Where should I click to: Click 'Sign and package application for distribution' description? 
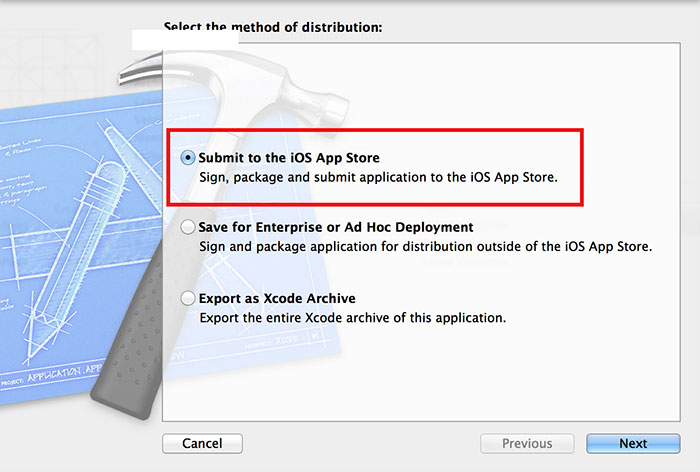[x=425, y=246]
